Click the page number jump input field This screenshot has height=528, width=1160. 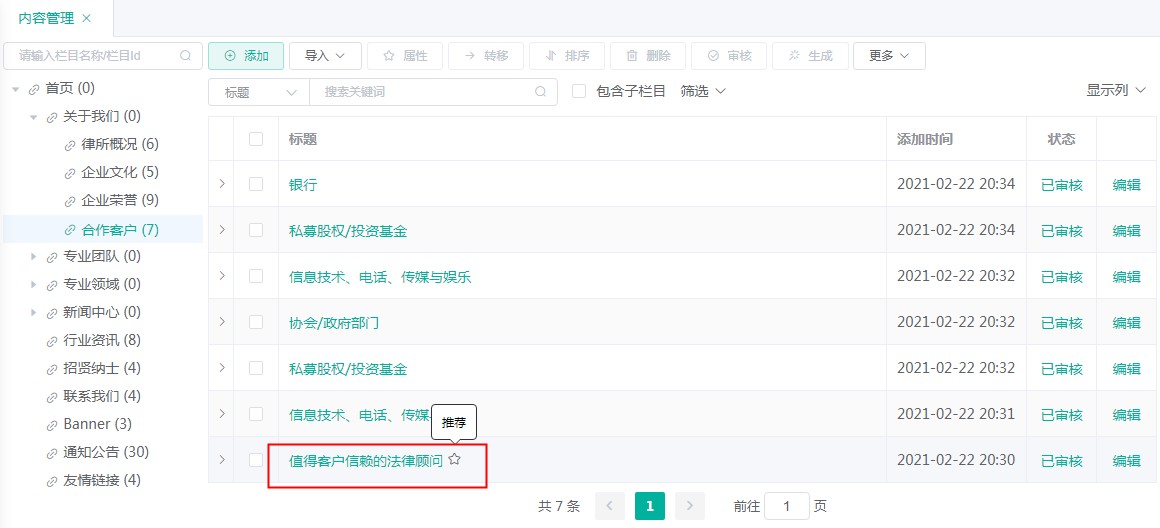pyautogui.click(x=786, y=506)
